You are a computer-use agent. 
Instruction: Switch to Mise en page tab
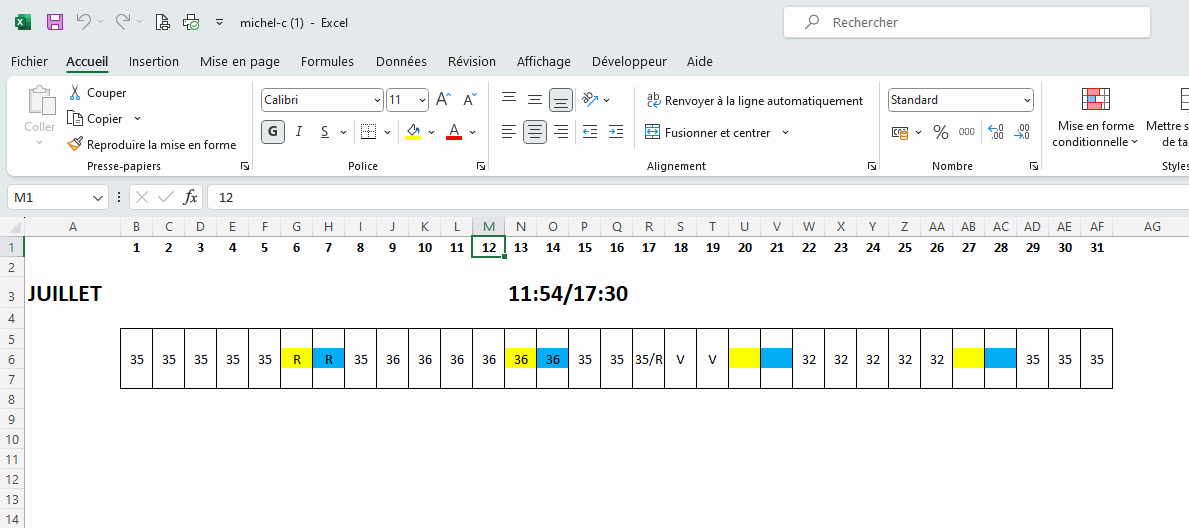point(240,61)
